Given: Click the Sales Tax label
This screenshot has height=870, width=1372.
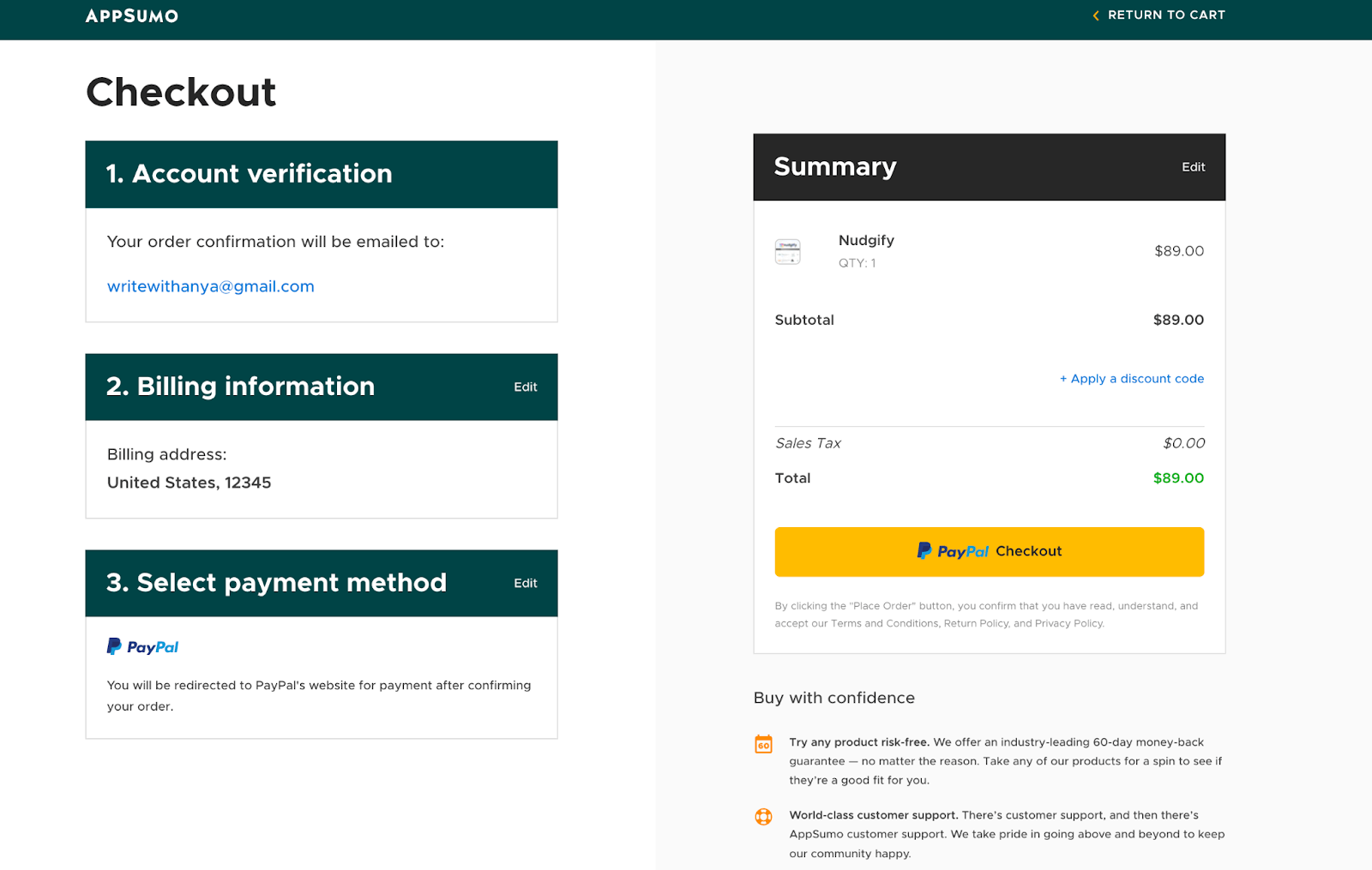Looking at the screenshot, I should tap(808, 443).
